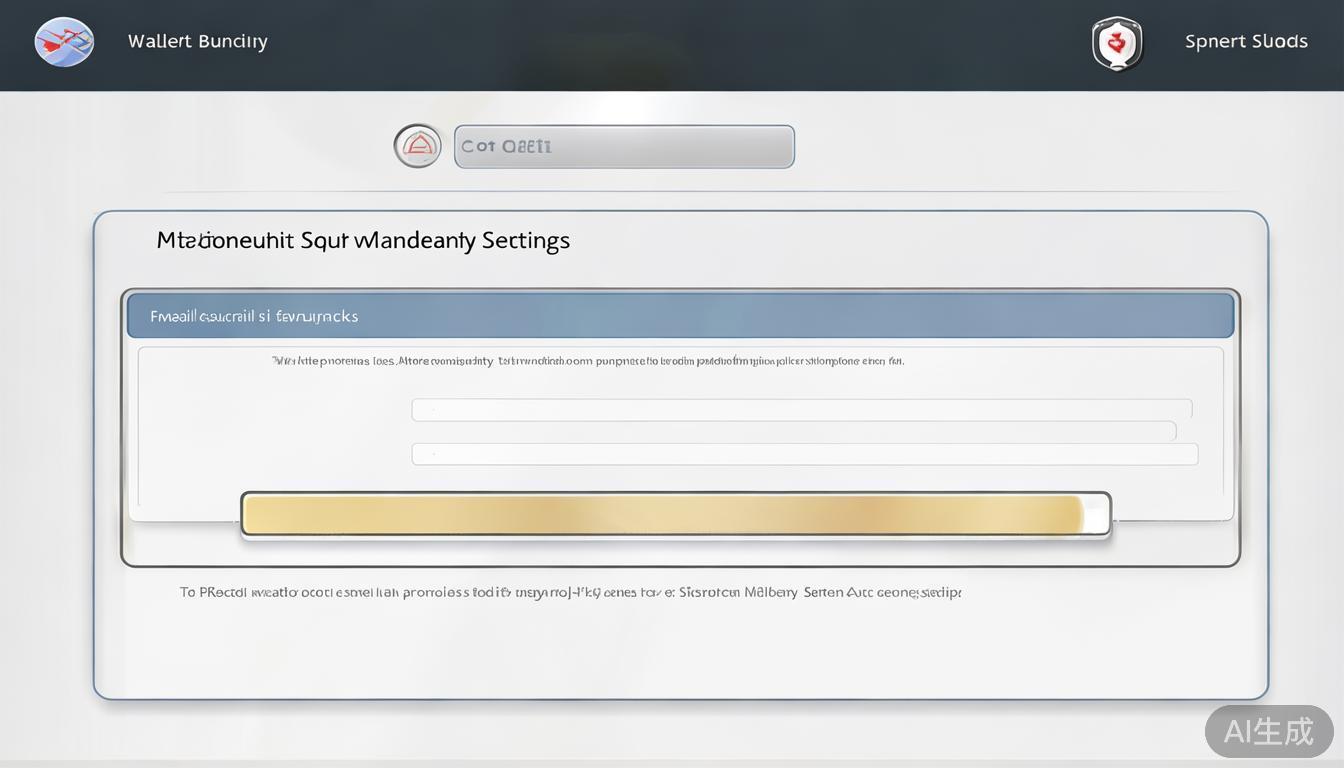Screen dimensions: 1344x768
Task: Click the third empty text field
Action: click(x=804, y=454)
